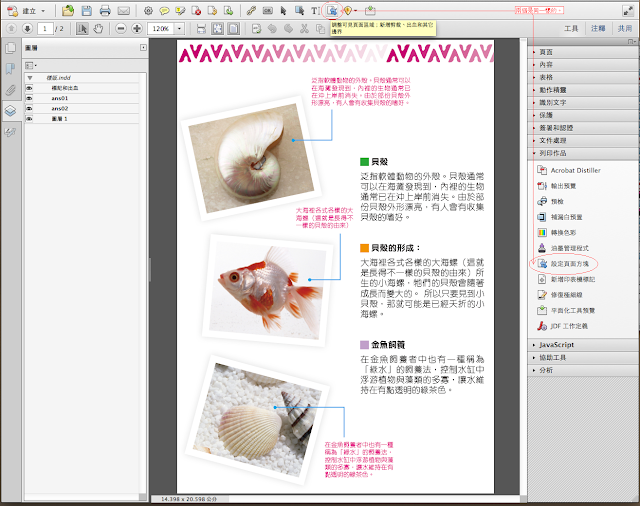
Task: Collapse the Layers panel with the top-right button
Action: [x=143, y=48]
